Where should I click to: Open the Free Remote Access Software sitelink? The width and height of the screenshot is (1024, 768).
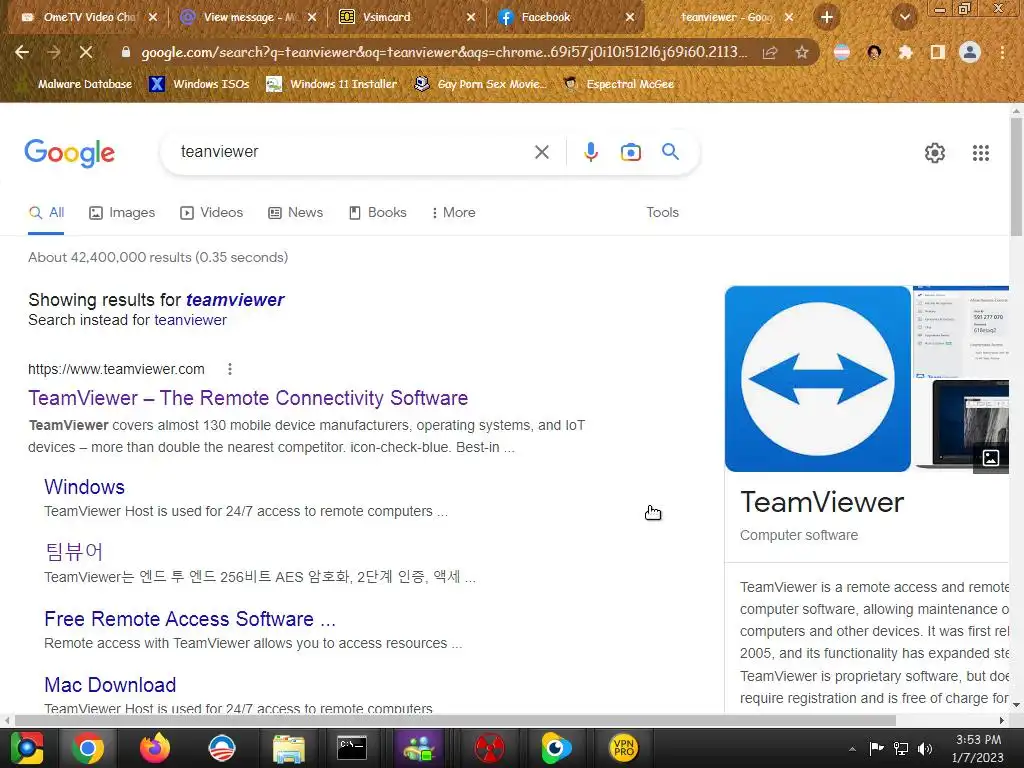point(190,618)
